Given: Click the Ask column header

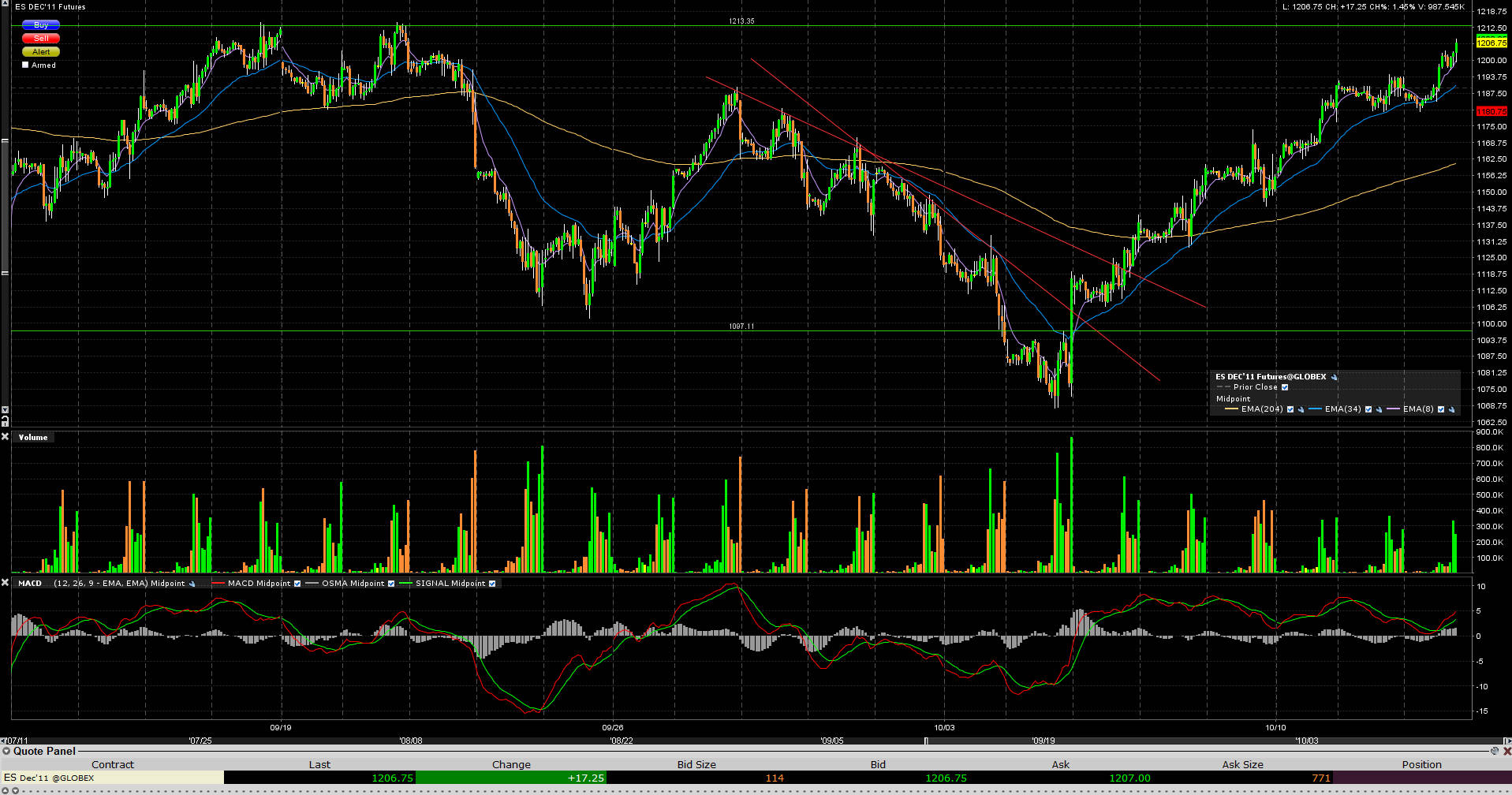Looking at the screenshot, I should pyautogui.click(x=1061, y=764).
